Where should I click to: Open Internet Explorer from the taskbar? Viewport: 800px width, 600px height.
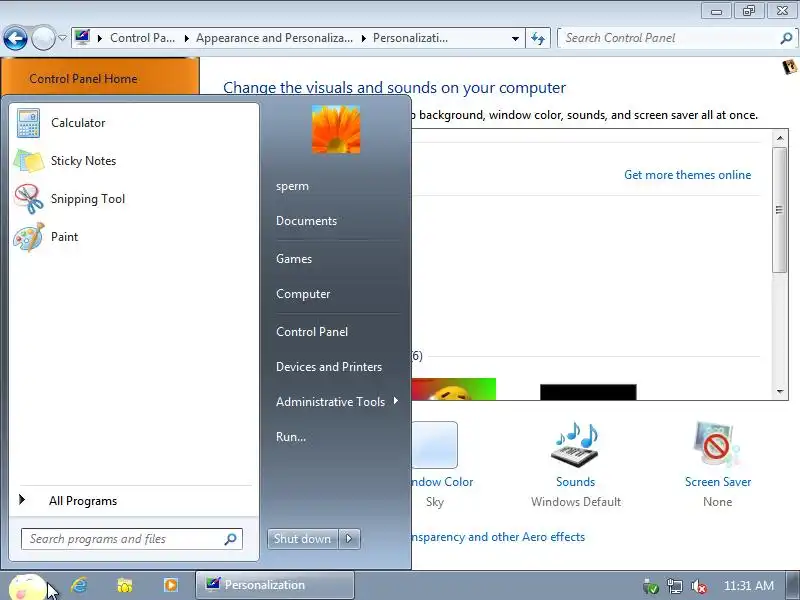(79, 585)
